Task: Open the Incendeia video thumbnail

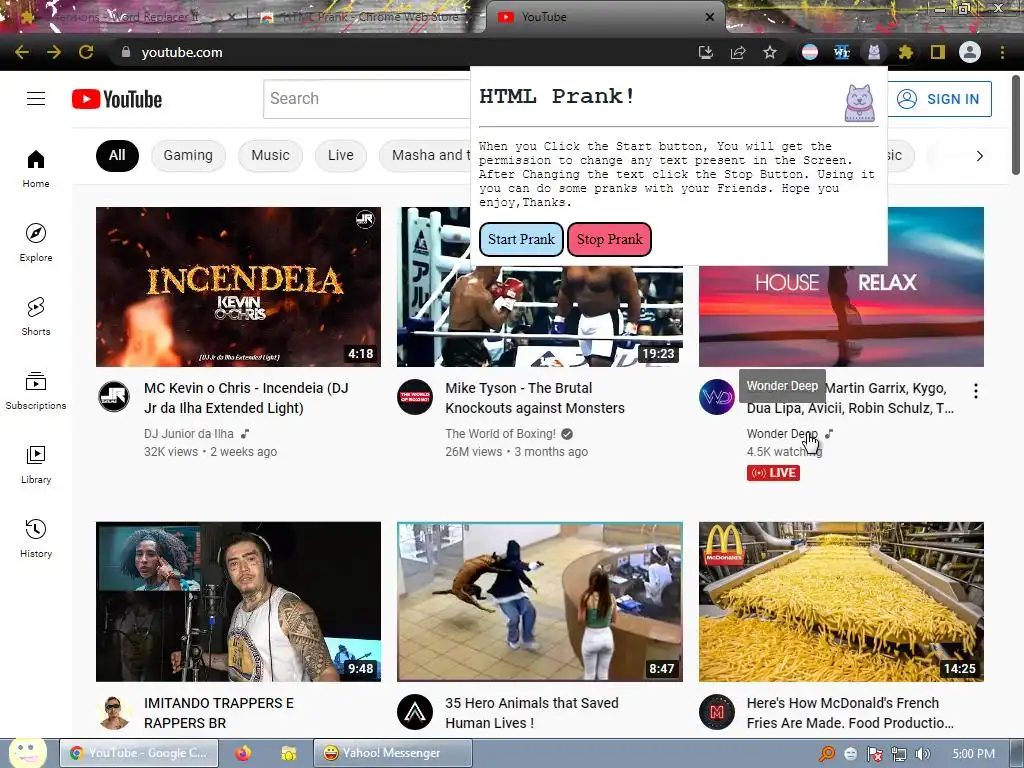Action: tap(238, 287)
